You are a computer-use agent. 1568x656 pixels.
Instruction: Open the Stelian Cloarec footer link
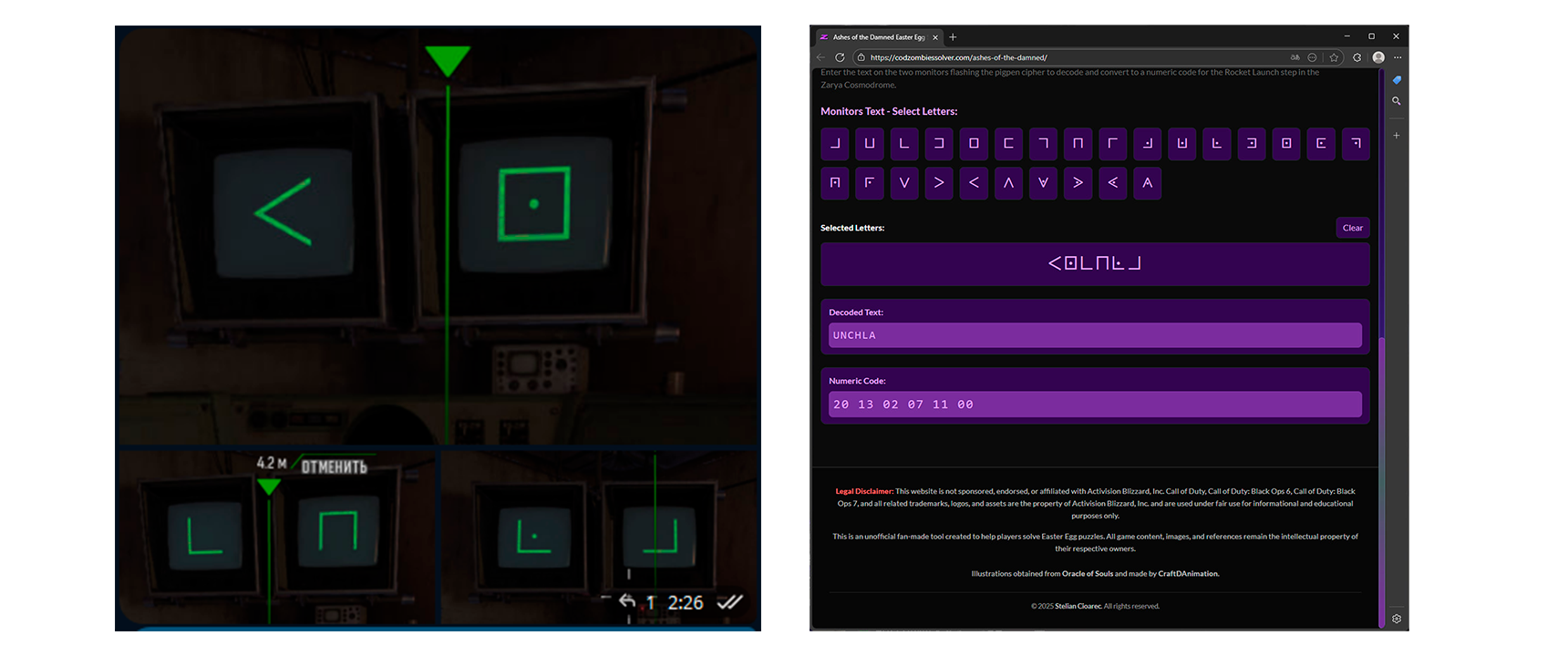pos(1078,606)
